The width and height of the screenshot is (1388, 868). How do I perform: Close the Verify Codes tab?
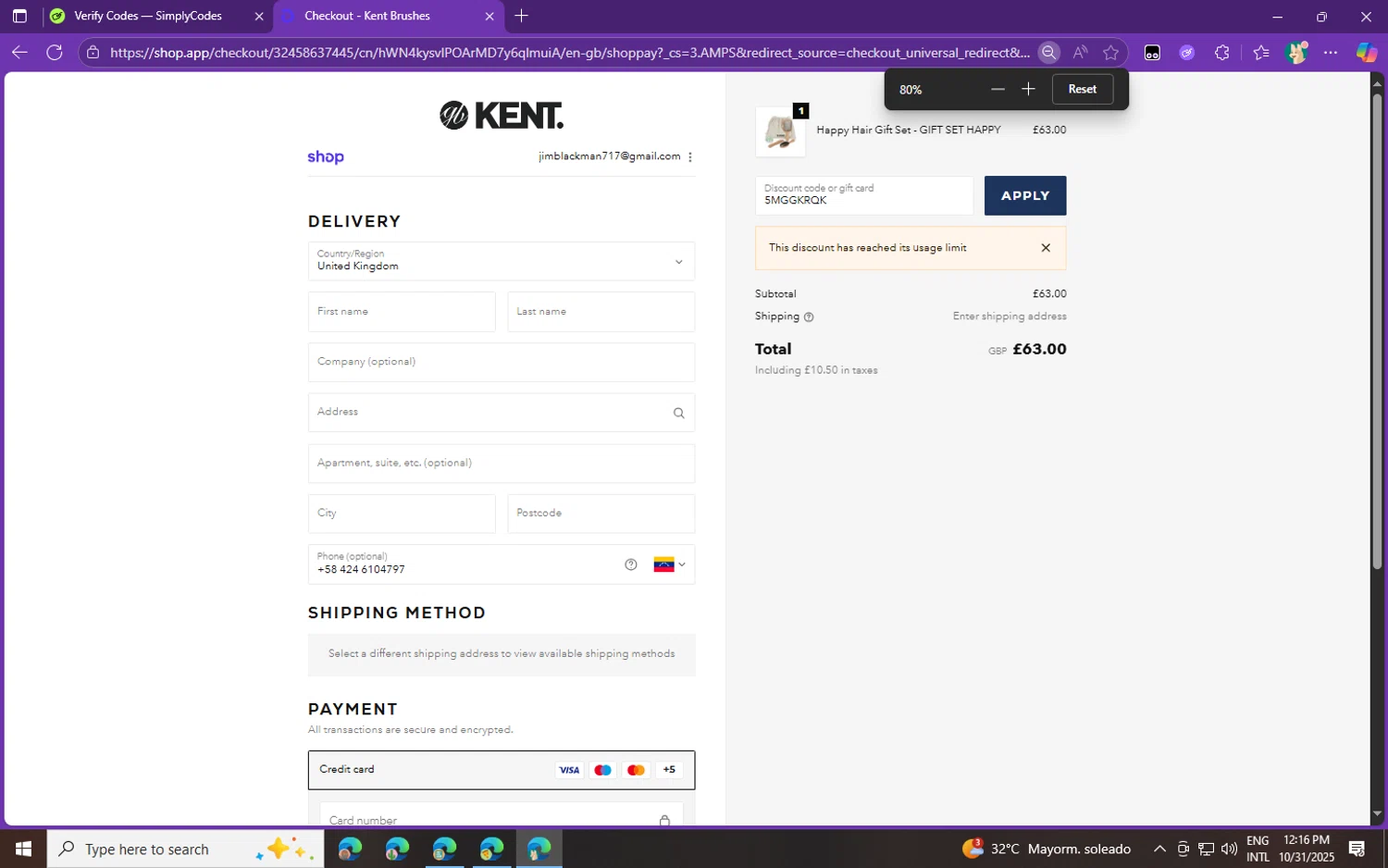tap(259, 16)
